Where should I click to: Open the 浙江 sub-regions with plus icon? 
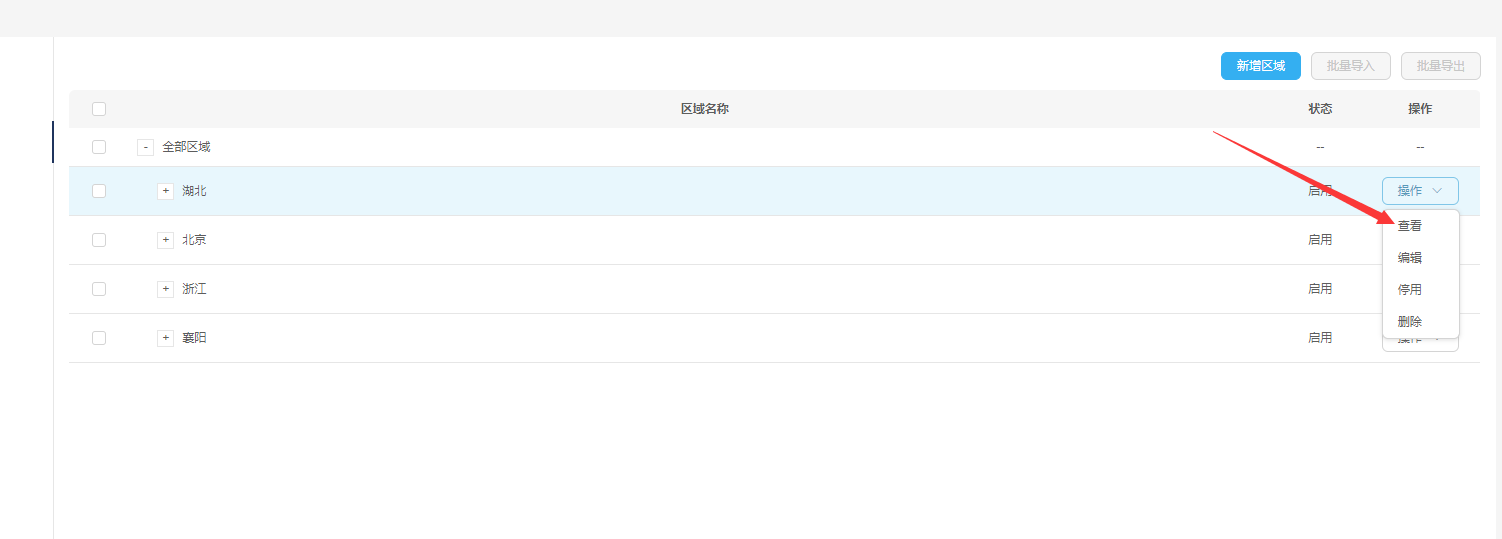[x=166, y=289]
